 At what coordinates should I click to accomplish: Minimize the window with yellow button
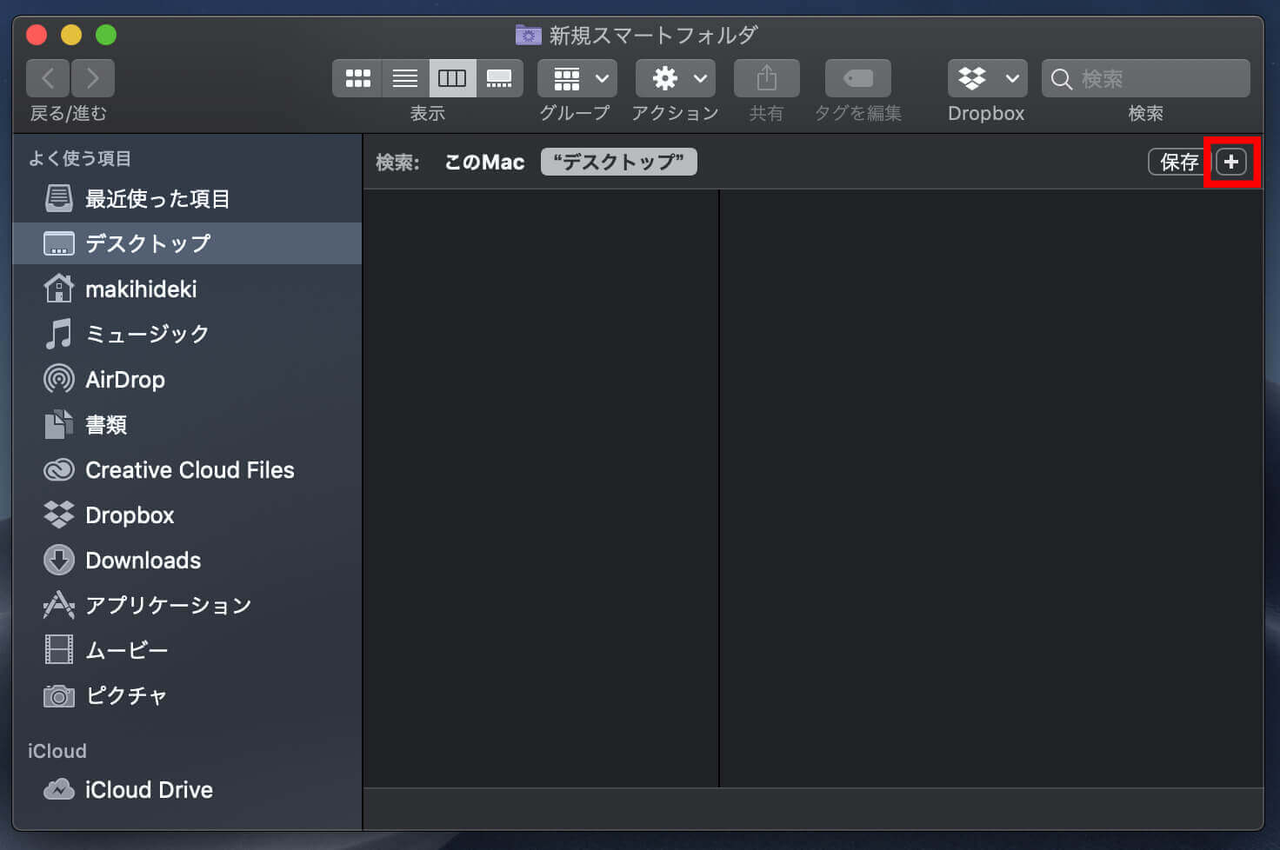click(71, 35)
